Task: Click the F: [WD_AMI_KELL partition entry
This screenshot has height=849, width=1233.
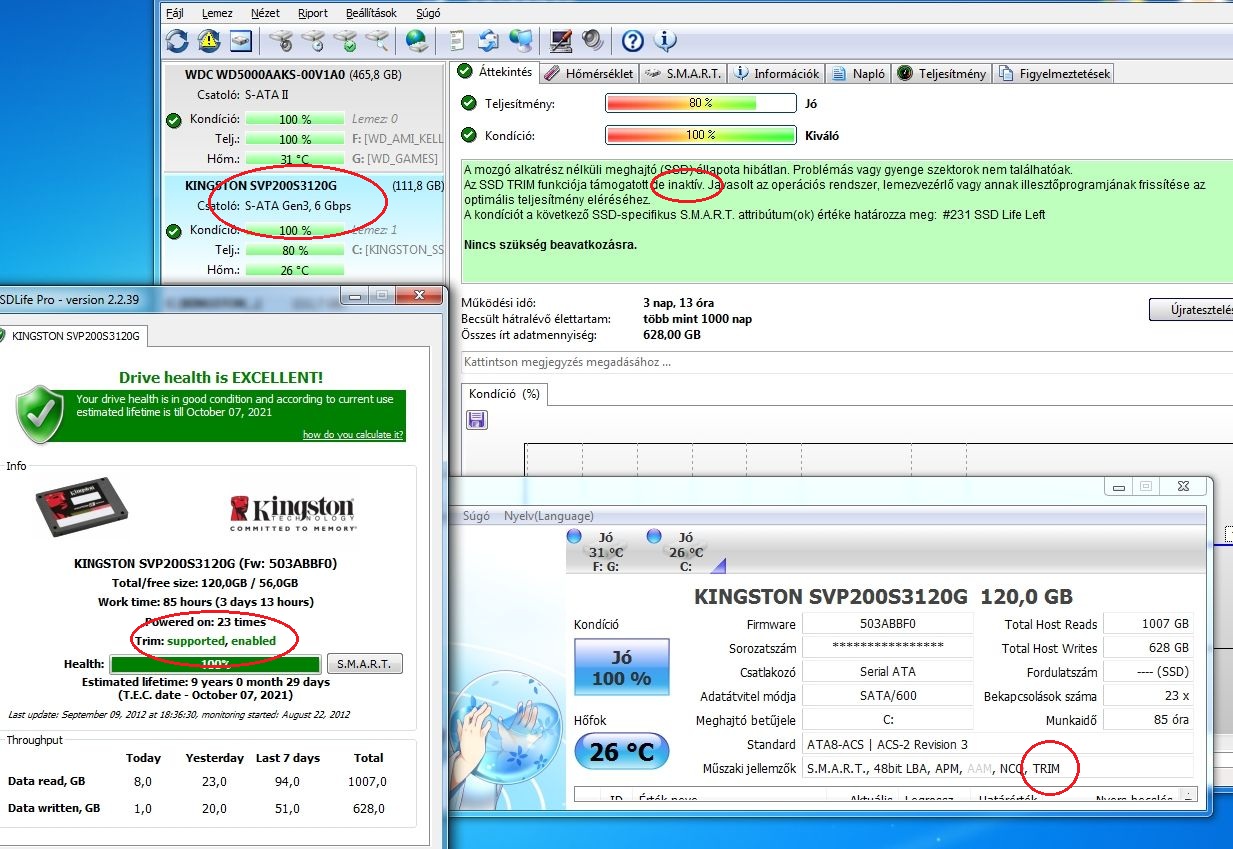Action: (x=397, y=139)
